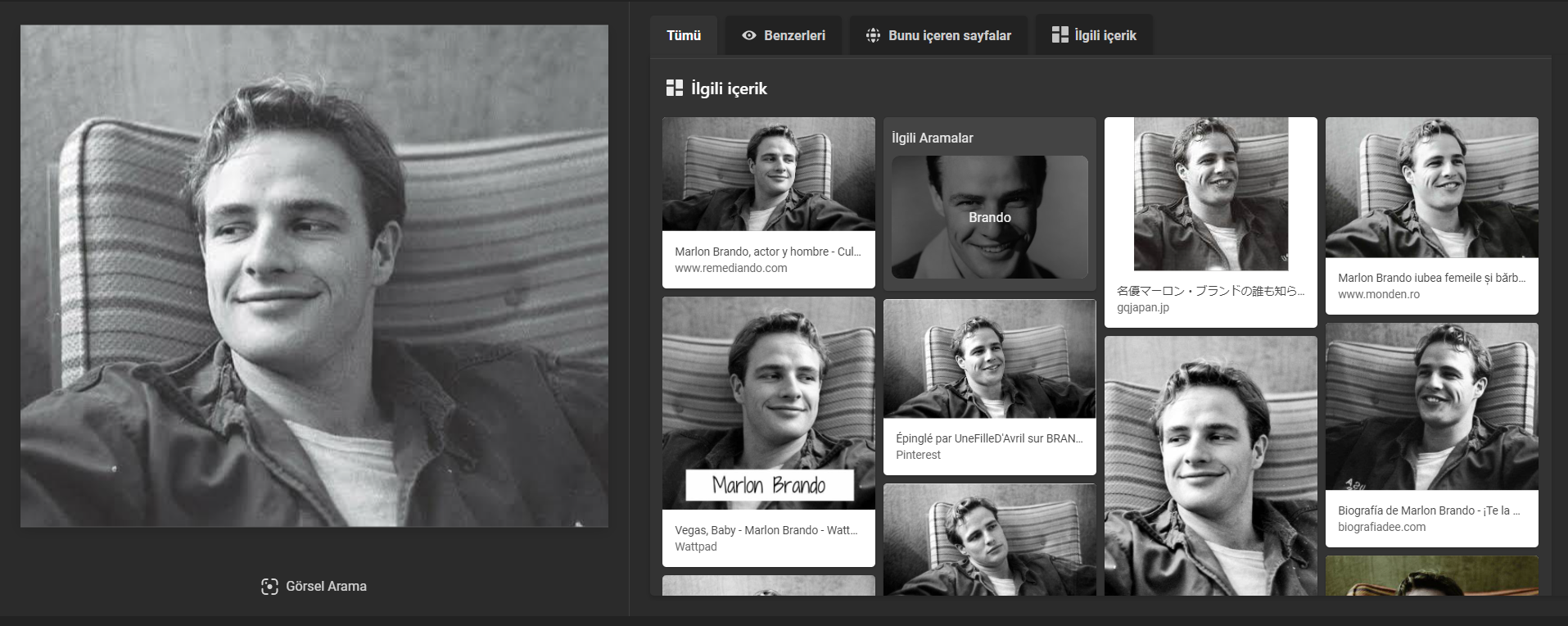Image resolution: width=1568 pixels, height=626 pixels.
Task: Select the İlgili içerik tab
Action: click(x=1094, y=35)
